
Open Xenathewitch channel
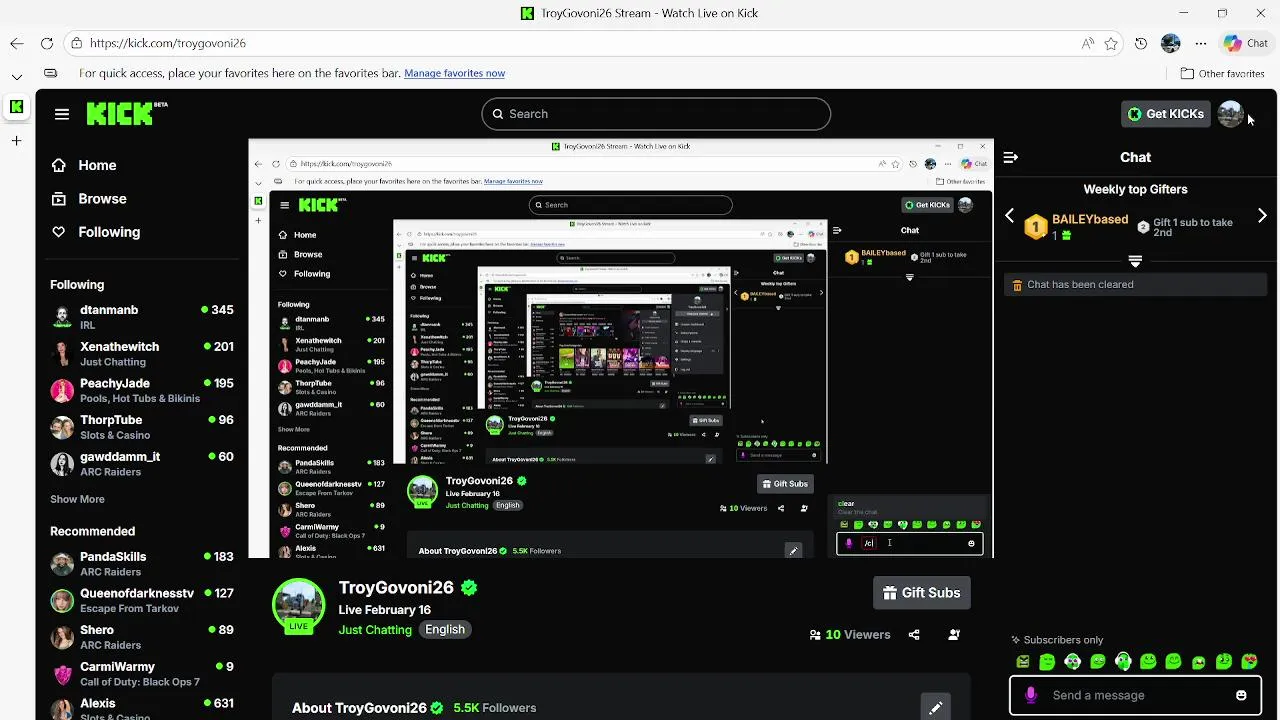coord(142,354)
